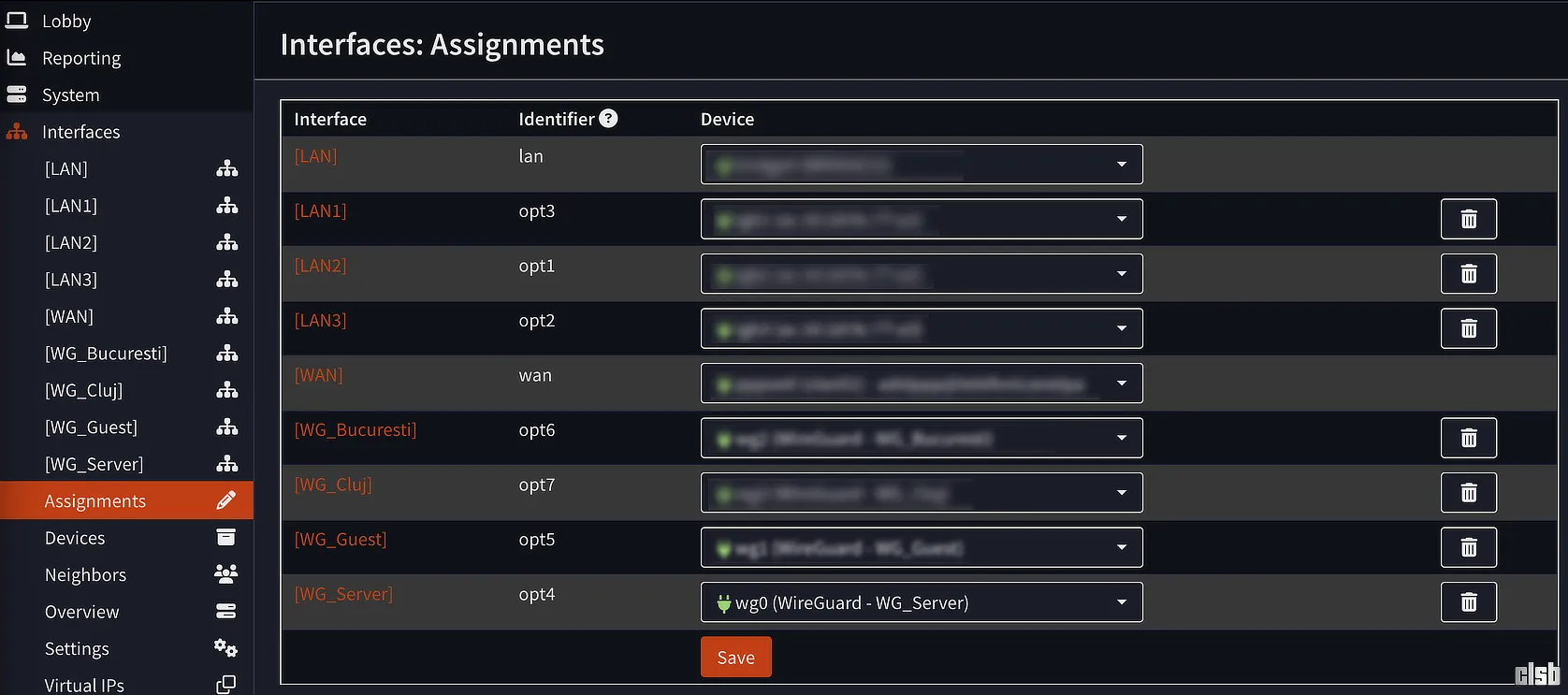Save the interface assignments
Image resolution: width=1568 pixels, height=695 pixels.
coord(735,658)
